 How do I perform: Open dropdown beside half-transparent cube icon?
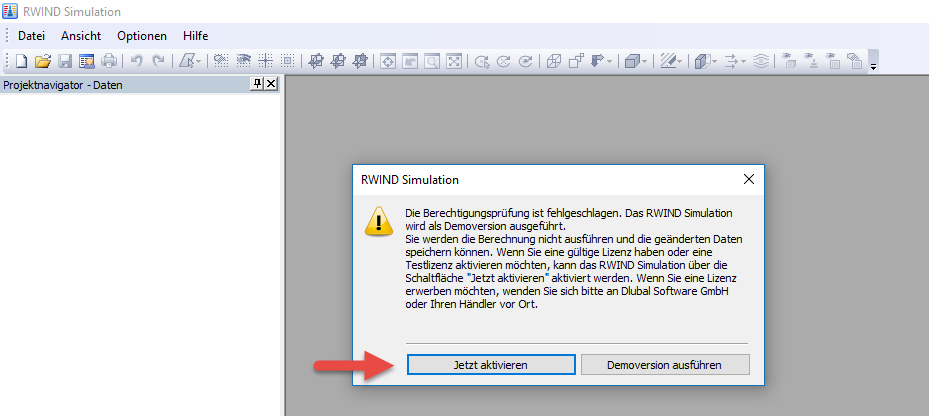[x=715, y=61]
